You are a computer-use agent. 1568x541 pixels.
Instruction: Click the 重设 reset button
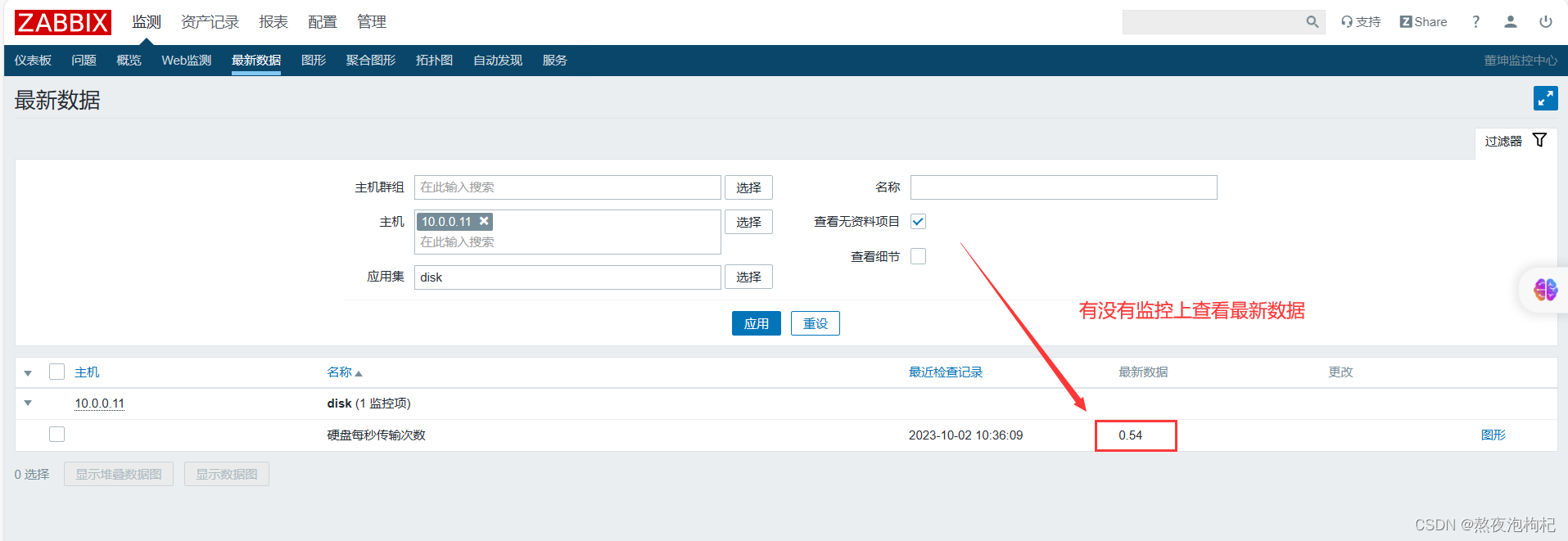816,323
